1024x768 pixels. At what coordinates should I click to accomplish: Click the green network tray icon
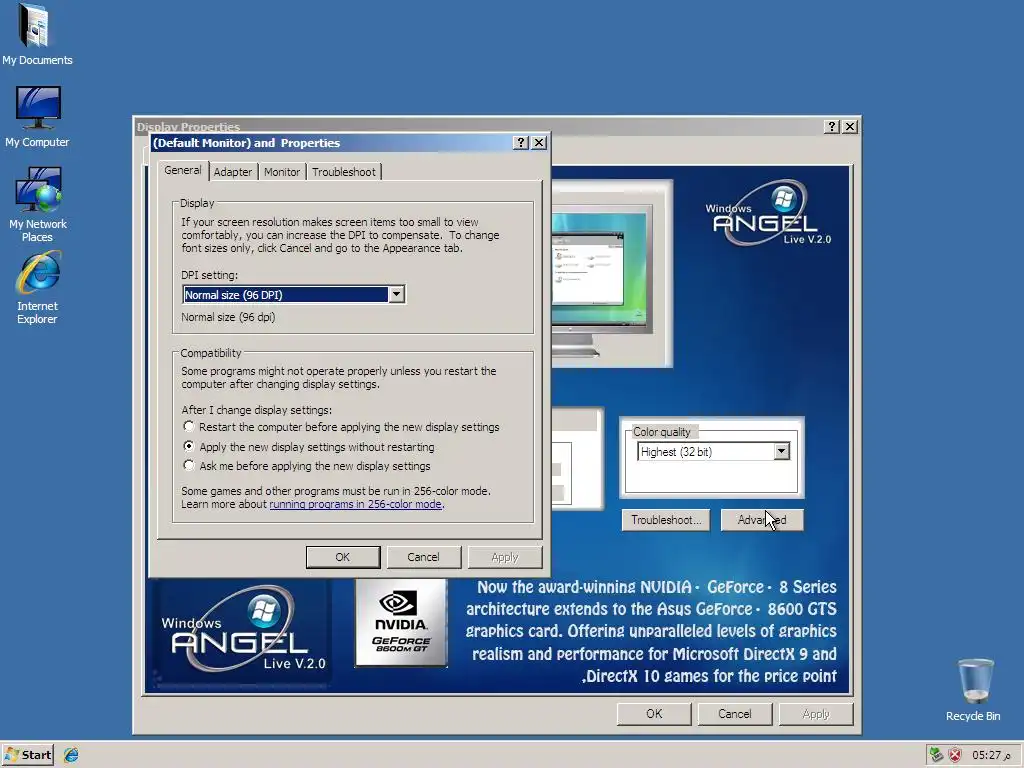pyautogui.click(x=936, y=755)
